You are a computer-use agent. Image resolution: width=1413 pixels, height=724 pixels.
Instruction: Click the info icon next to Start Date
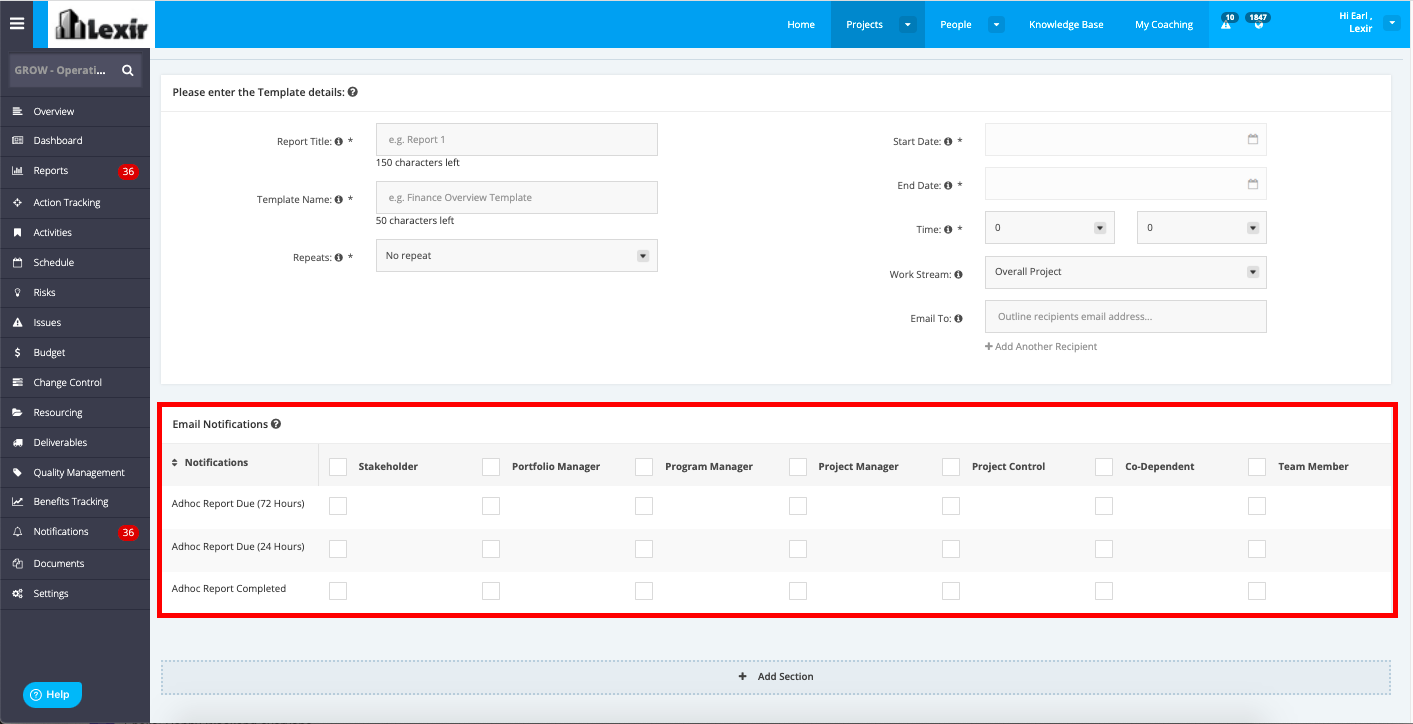tap(948, 142)
